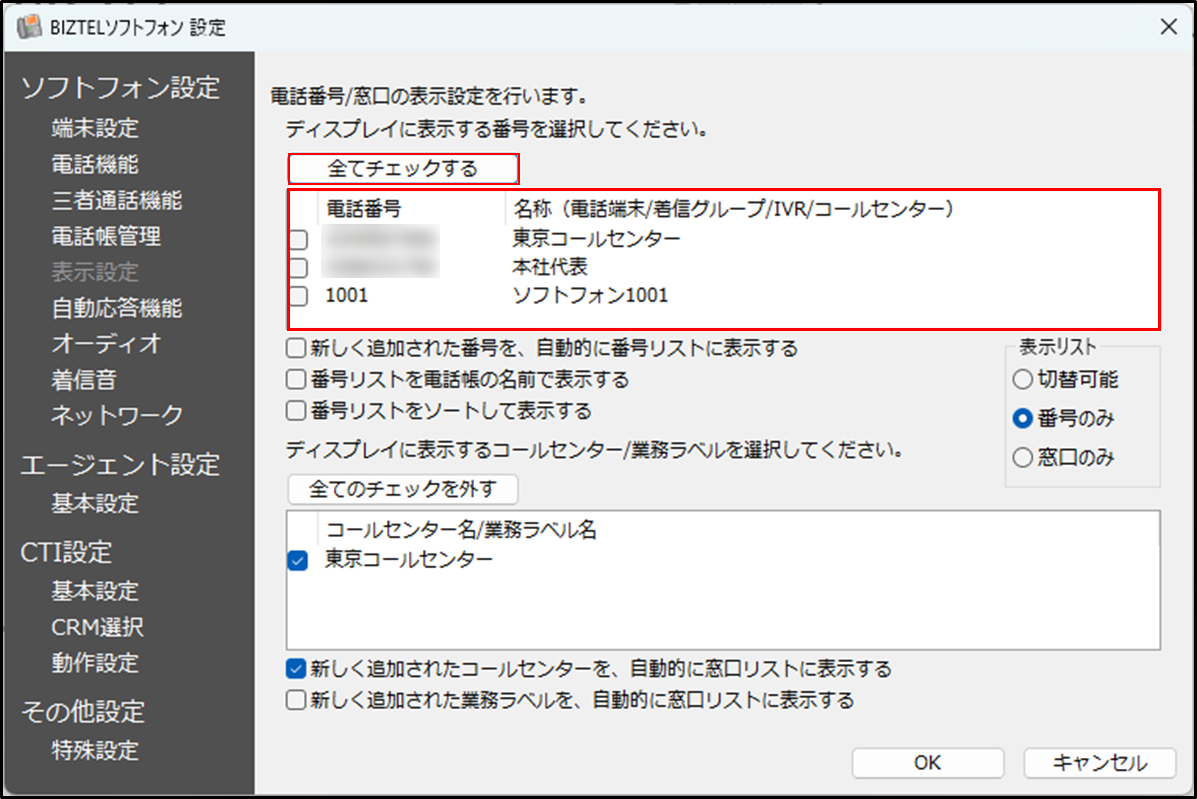The image size is (1197, 799).
Task: Open 着信音 settings page
Action: [84, 379]
